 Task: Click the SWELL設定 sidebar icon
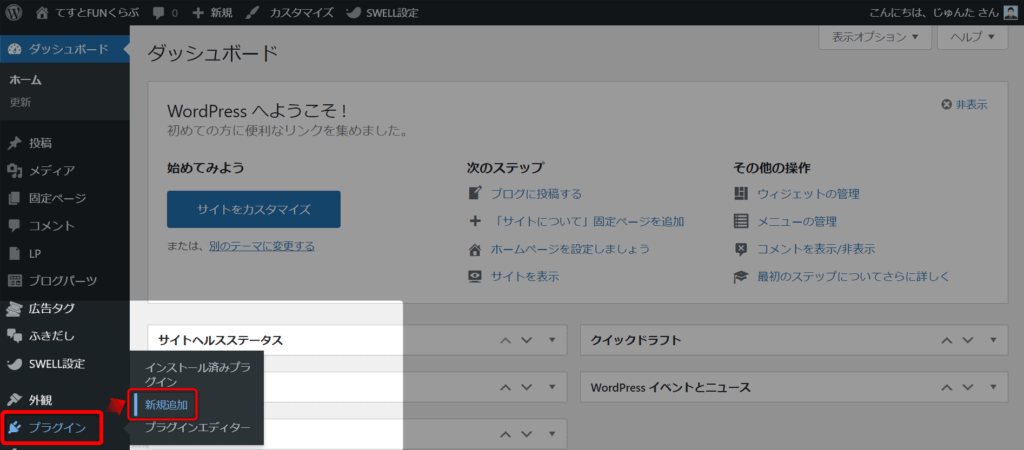click(14, 364)
